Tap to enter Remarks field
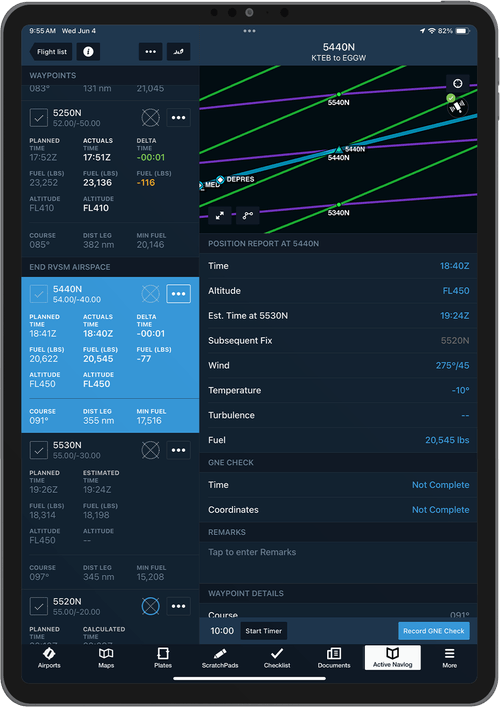500x707 pixels. [339, 562]
